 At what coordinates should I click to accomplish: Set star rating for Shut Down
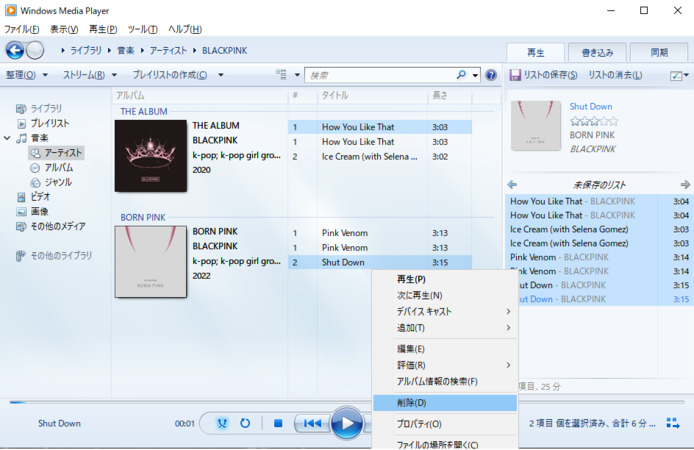pyautogui.click(x=594, y=121)
